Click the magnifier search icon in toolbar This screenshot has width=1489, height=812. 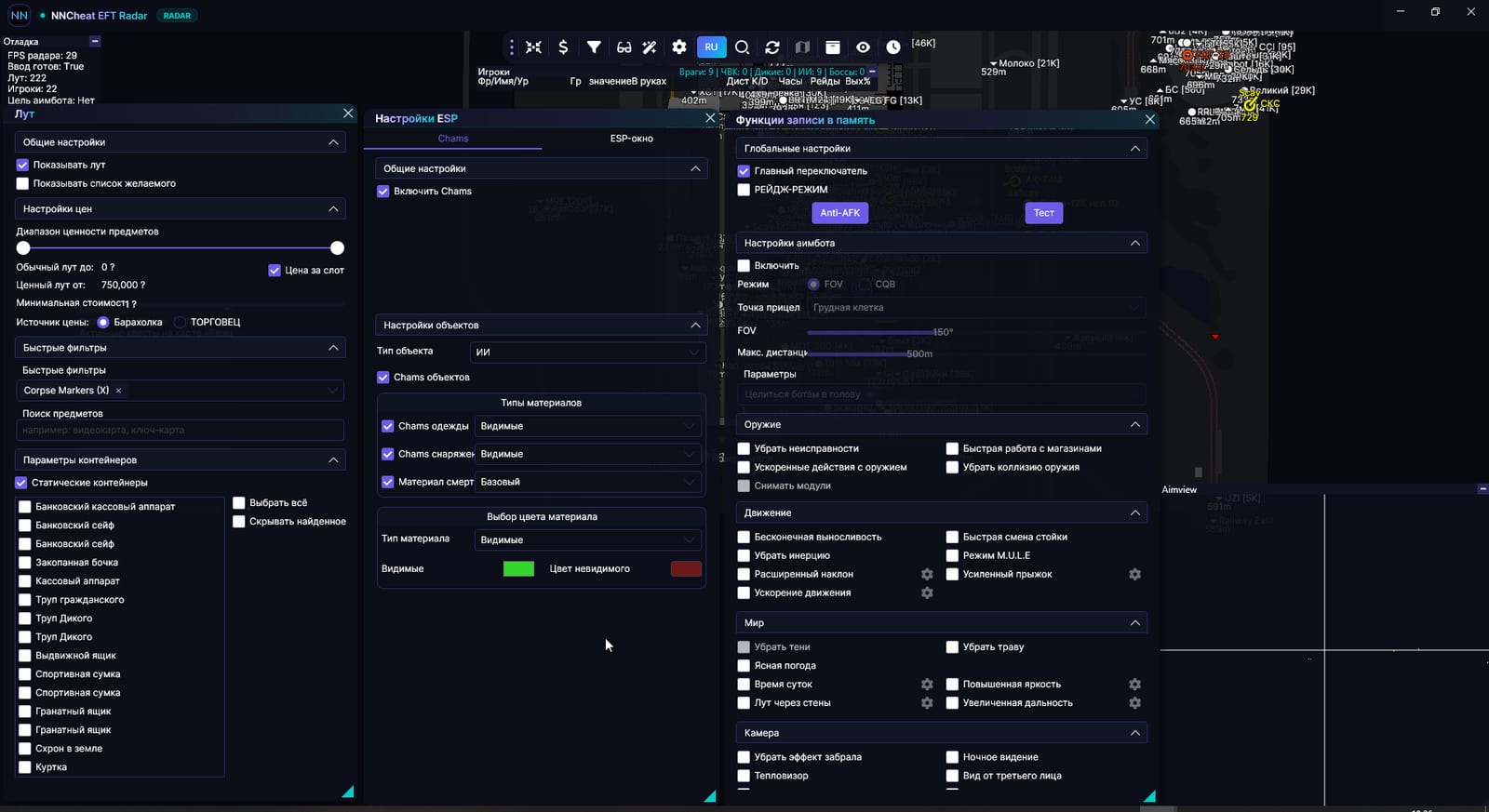(742, 47)
